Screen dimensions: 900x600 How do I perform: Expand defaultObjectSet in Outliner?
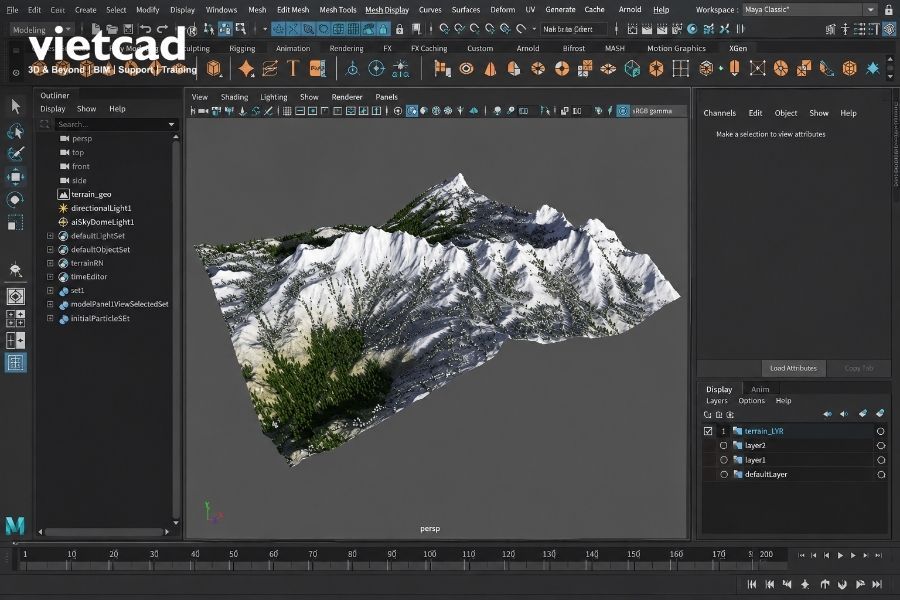point(50,249)
